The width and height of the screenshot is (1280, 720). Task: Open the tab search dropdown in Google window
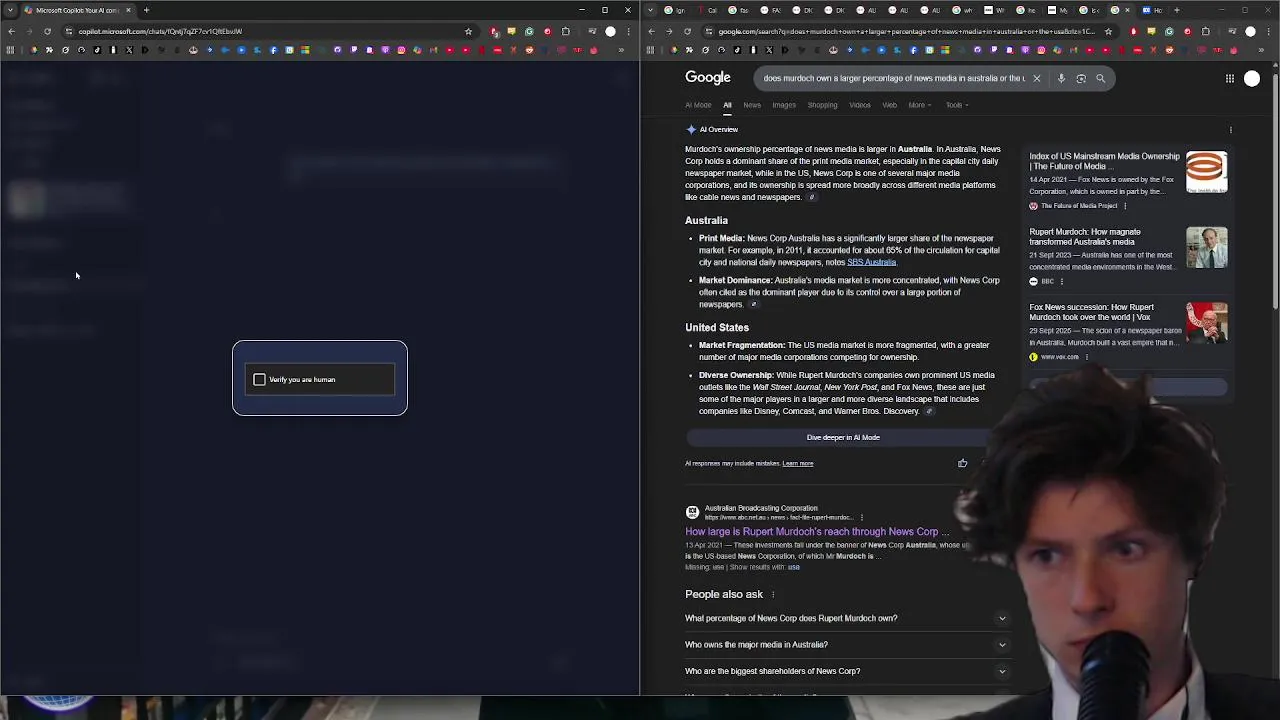point(651,10)
